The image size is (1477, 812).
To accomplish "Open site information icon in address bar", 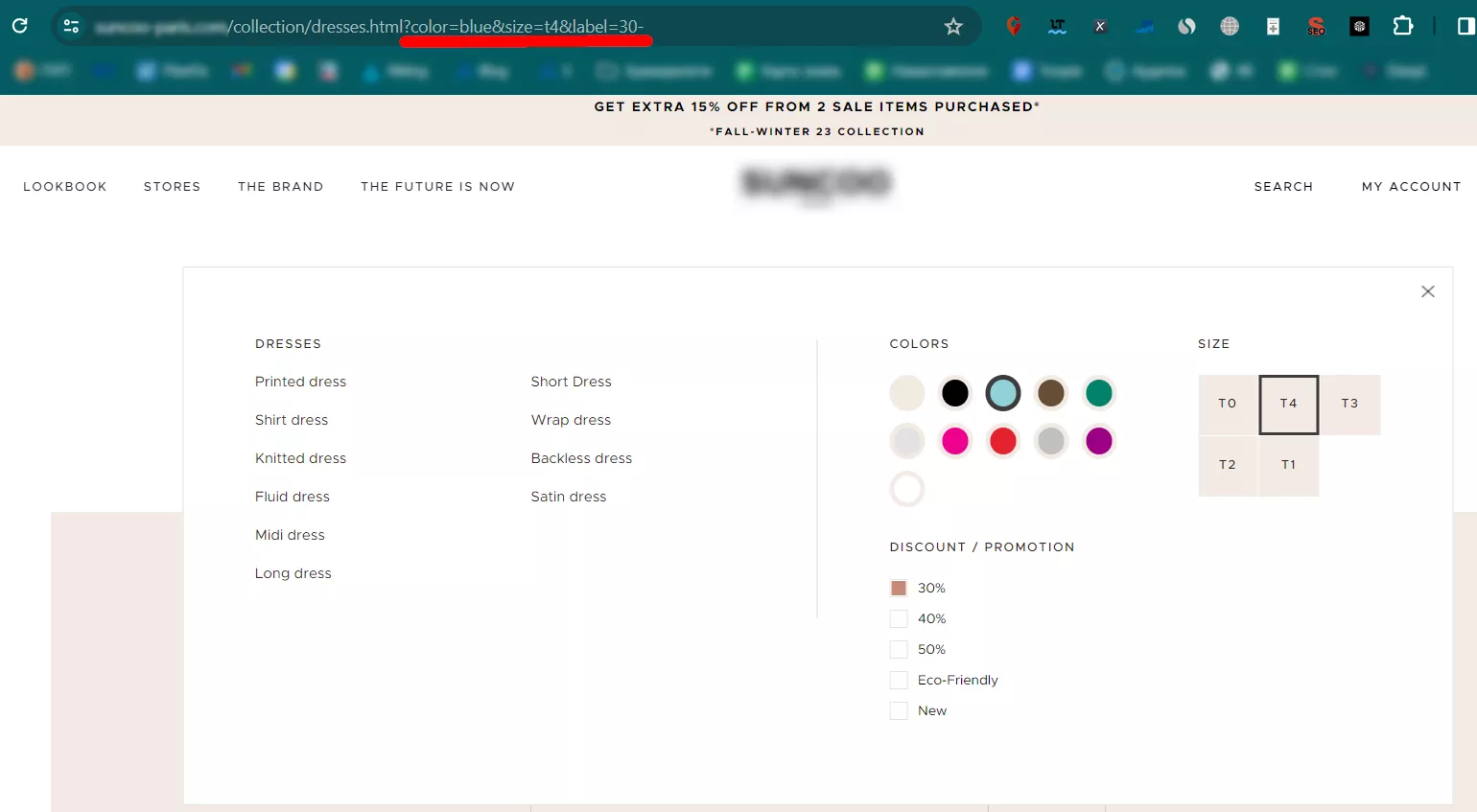I will (x=71, y=26).
